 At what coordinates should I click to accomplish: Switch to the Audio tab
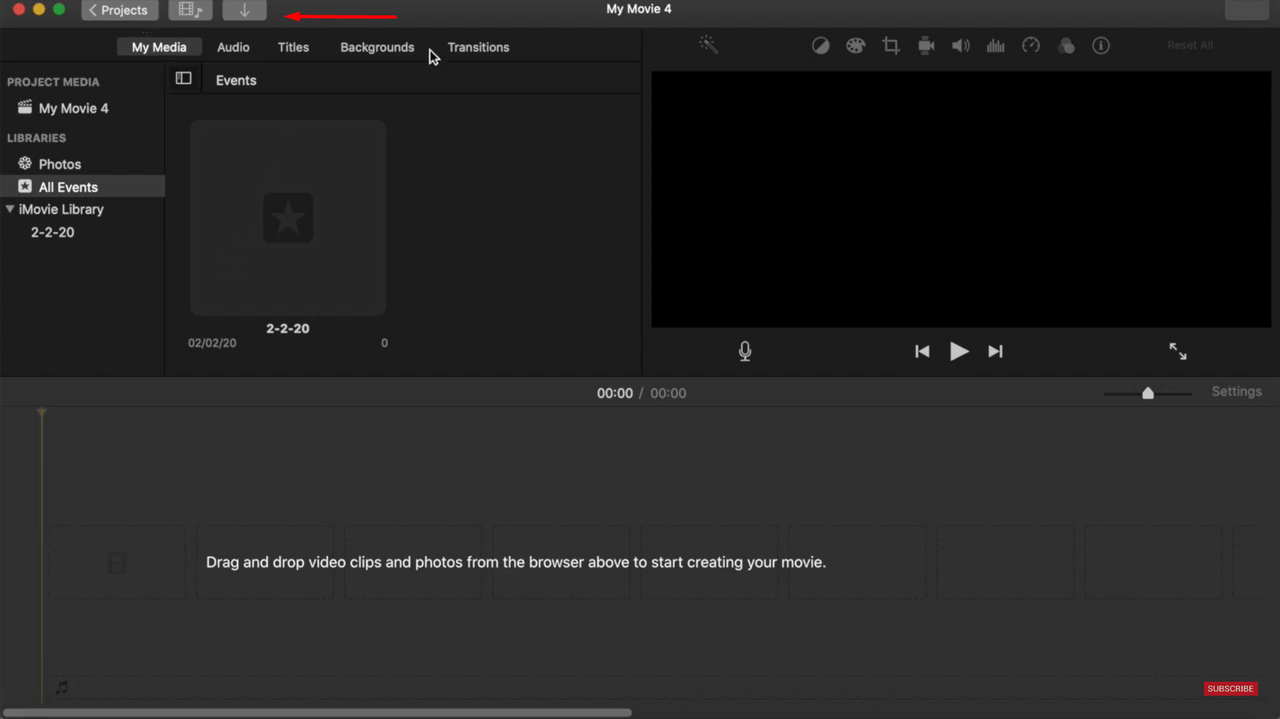point(233,47)
